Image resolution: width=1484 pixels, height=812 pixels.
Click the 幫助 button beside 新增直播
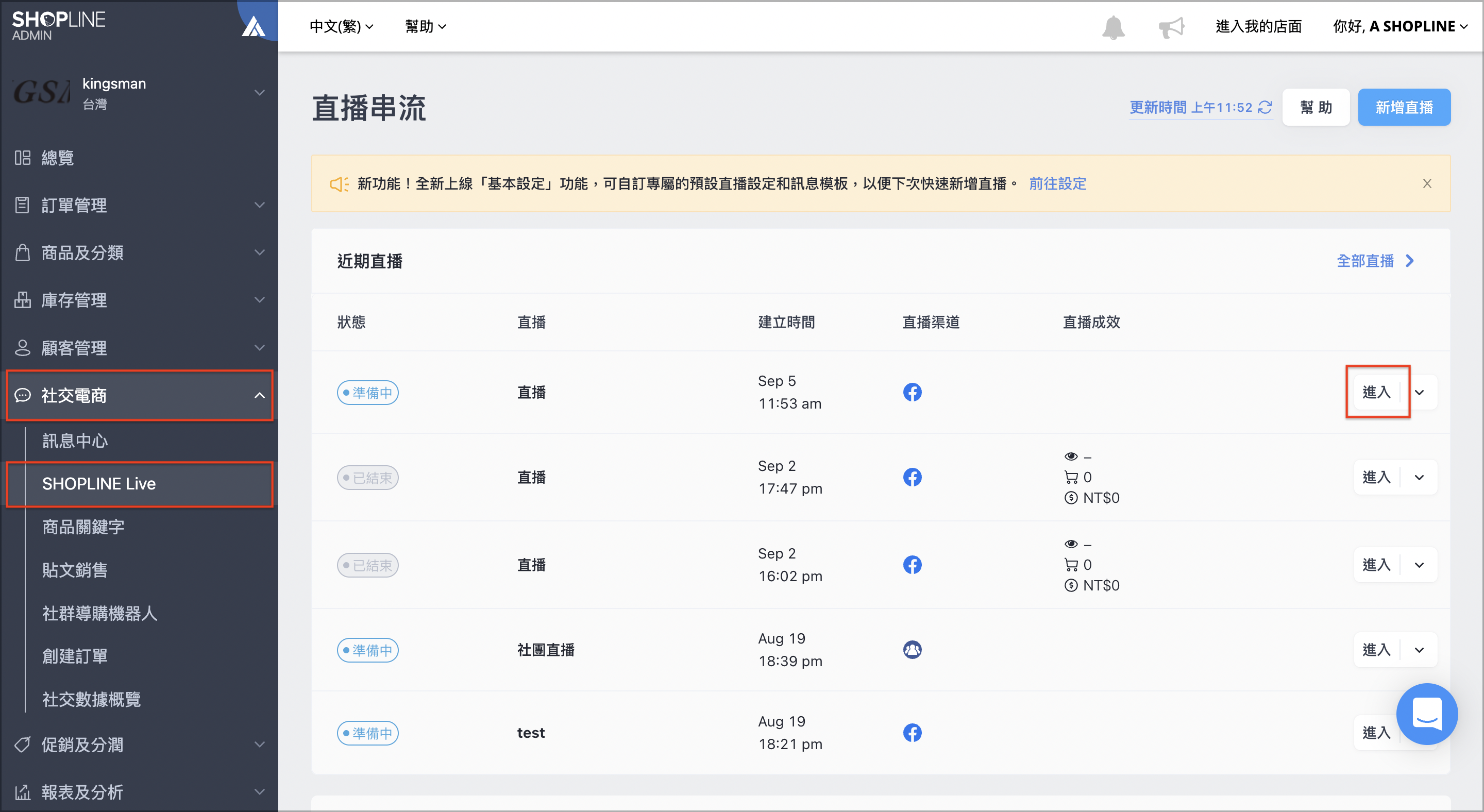1316,107
